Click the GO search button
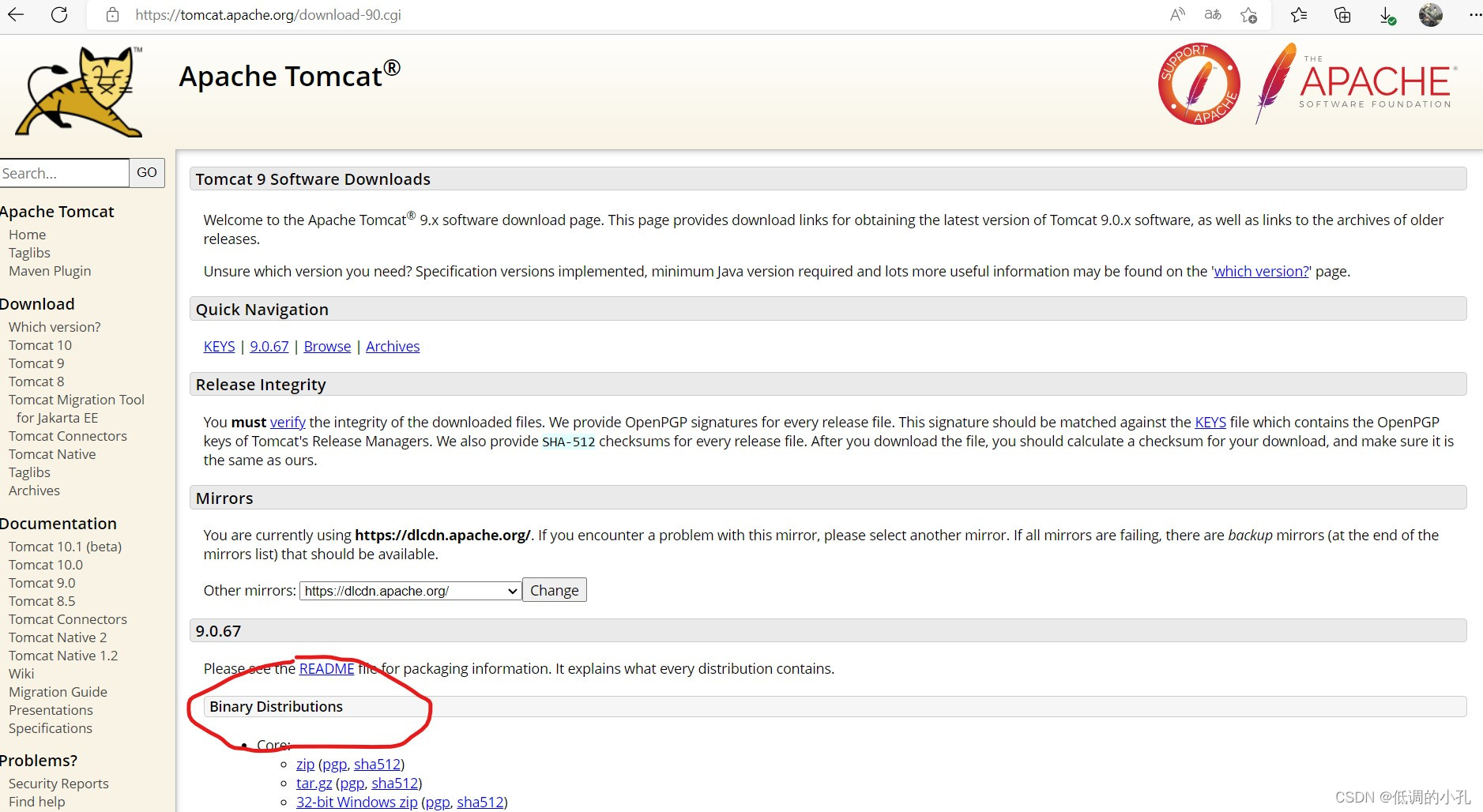Image resolution: width=1483 pixels, height=812 pixels. tap(147, 172)
